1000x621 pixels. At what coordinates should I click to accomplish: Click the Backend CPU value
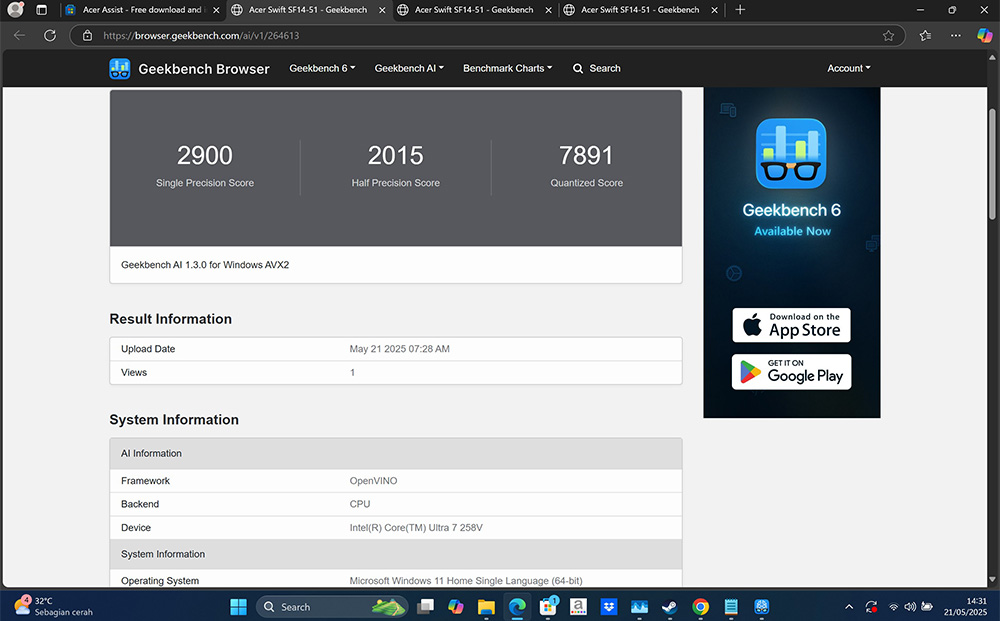tap(360, 504)
